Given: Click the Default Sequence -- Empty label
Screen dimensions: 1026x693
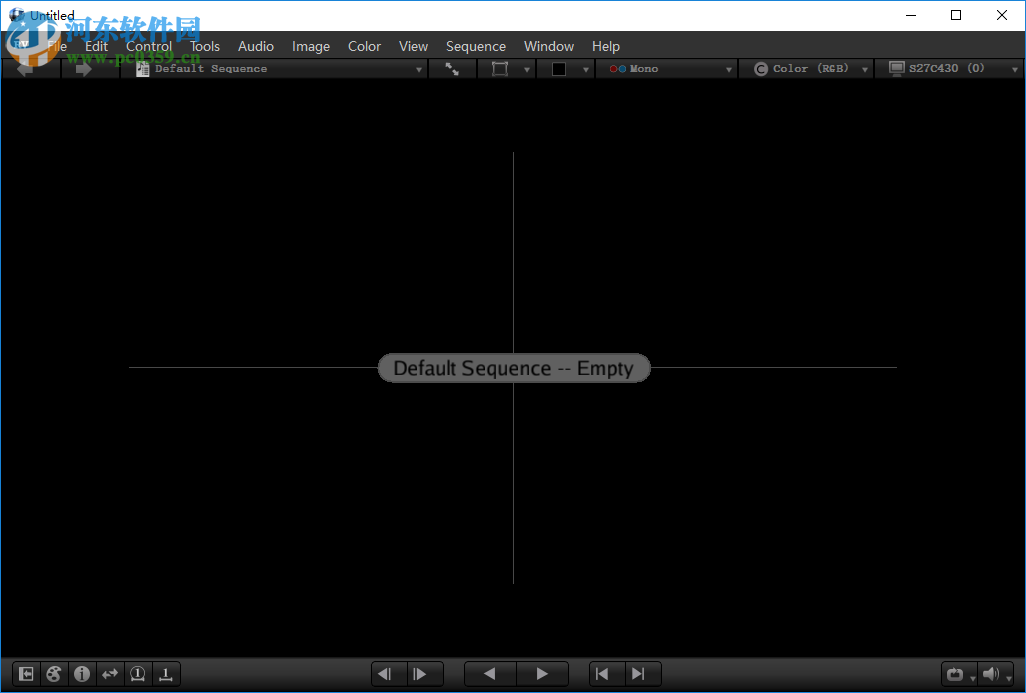Looking at the screenshot, I should (514, 368).
